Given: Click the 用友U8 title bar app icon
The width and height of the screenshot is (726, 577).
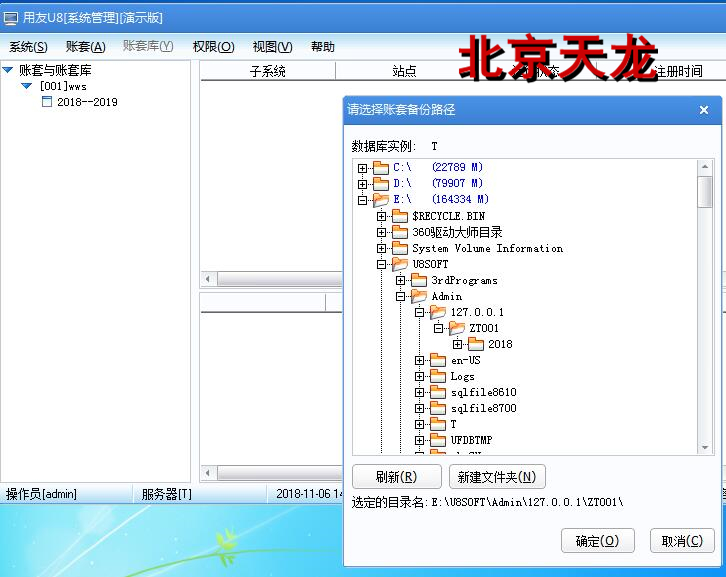Looking at the screenshot, I should coord(10,18).
